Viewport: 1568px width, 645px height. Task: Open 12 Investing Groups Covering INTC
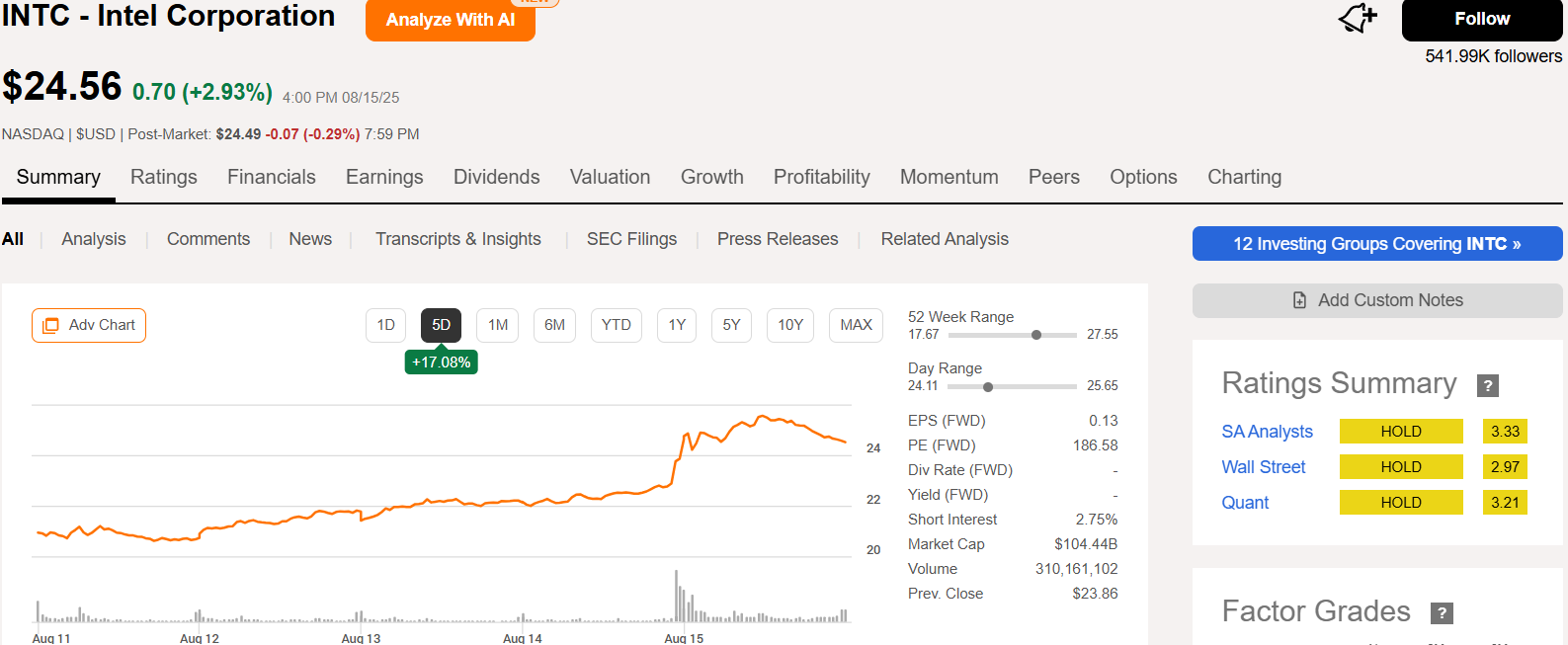1377,244
